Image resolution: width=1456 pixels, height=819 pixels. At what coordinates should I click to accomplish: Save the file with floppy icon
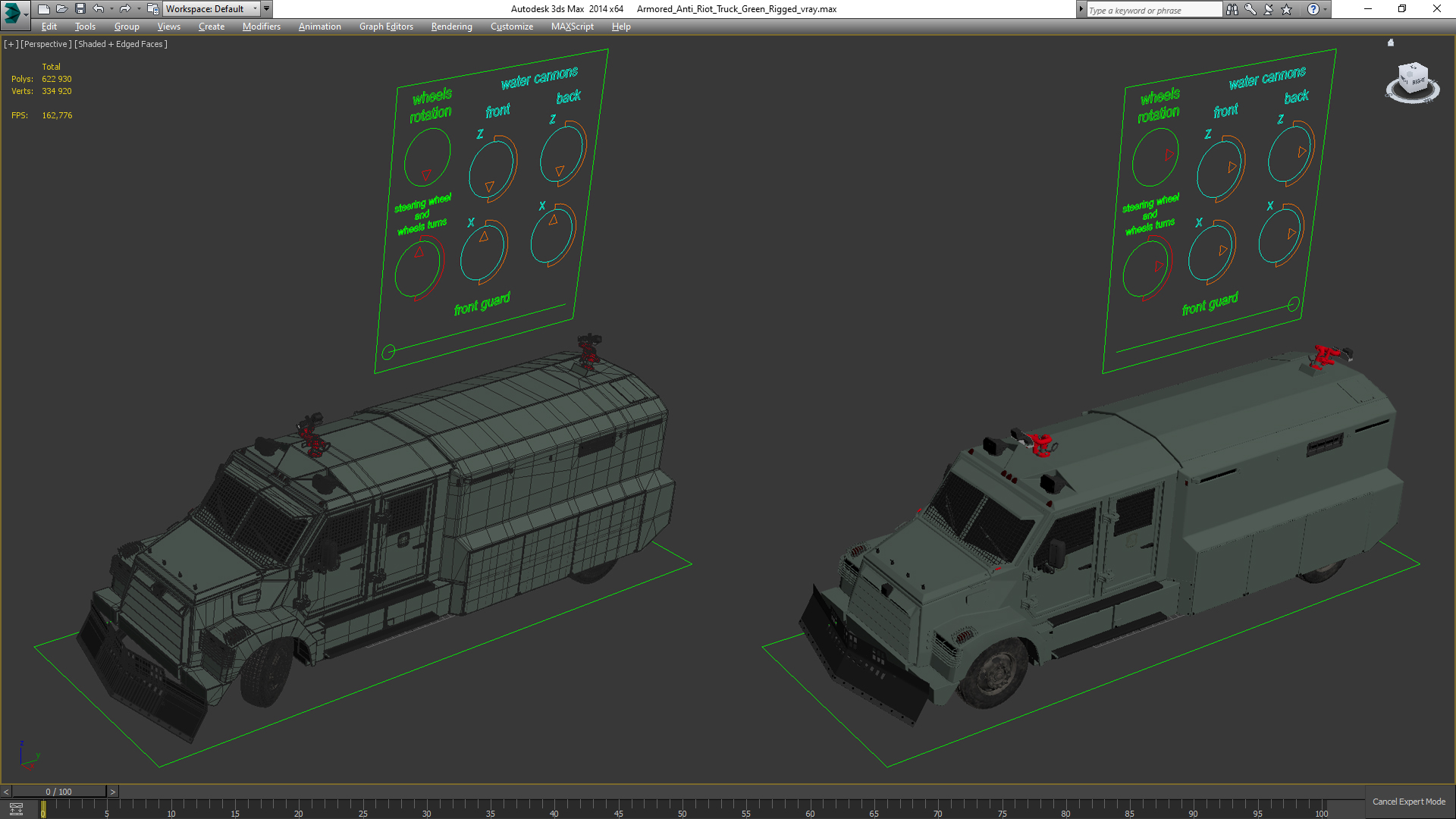pyautogui.click(x=80, y=9)
